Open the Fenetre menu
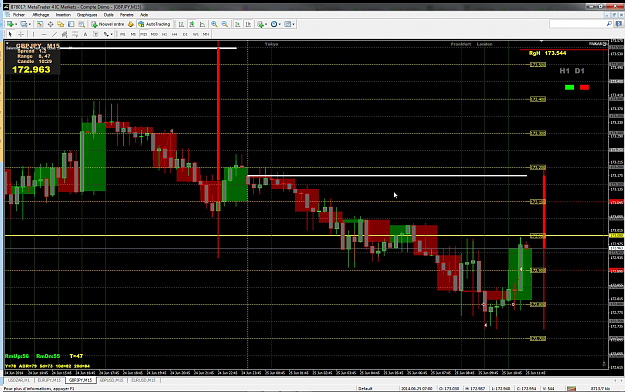 (x=127, y=15)
